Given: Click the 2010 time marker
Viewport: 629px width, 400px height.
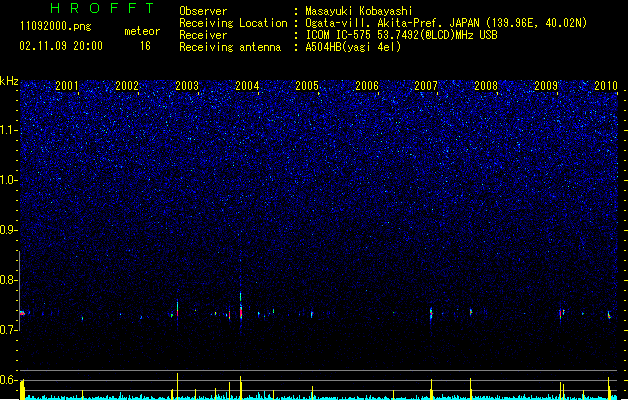Looking at the screenshot, I should tap(606, 85).
